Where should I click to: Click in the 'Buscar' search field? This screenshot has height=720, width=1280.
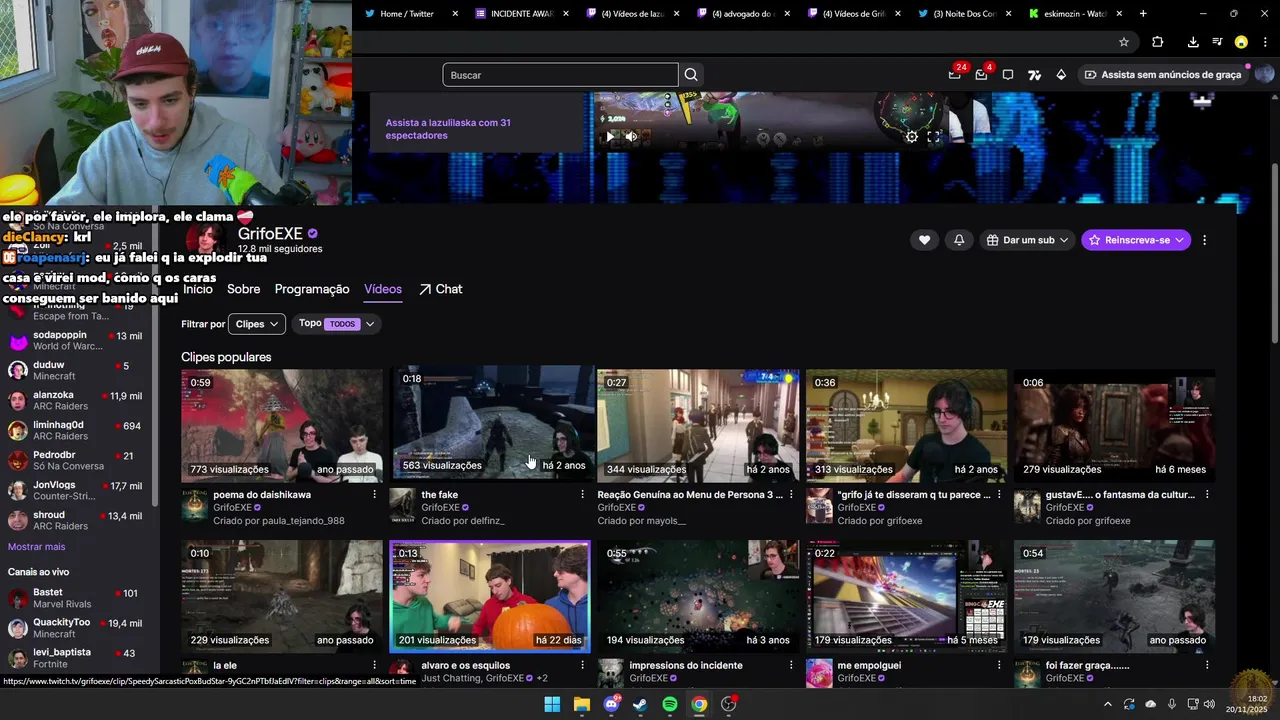click(560, 75)
